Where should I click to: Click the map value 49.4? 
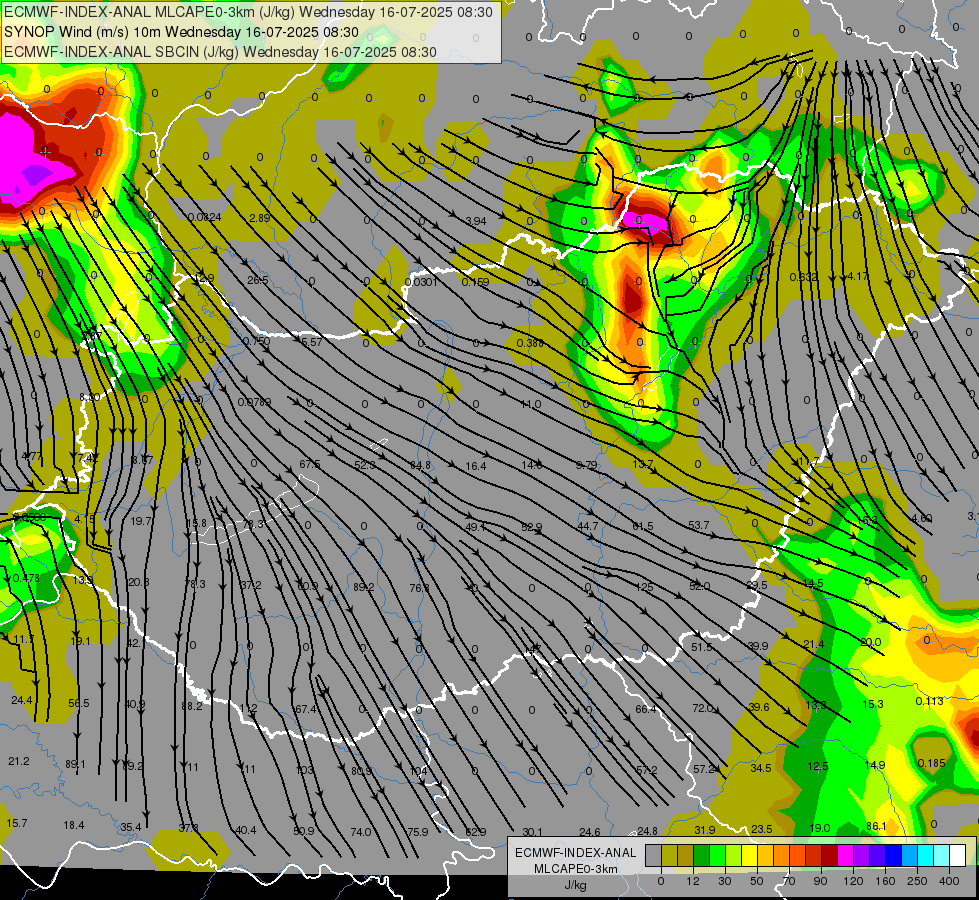coord(476,527)
